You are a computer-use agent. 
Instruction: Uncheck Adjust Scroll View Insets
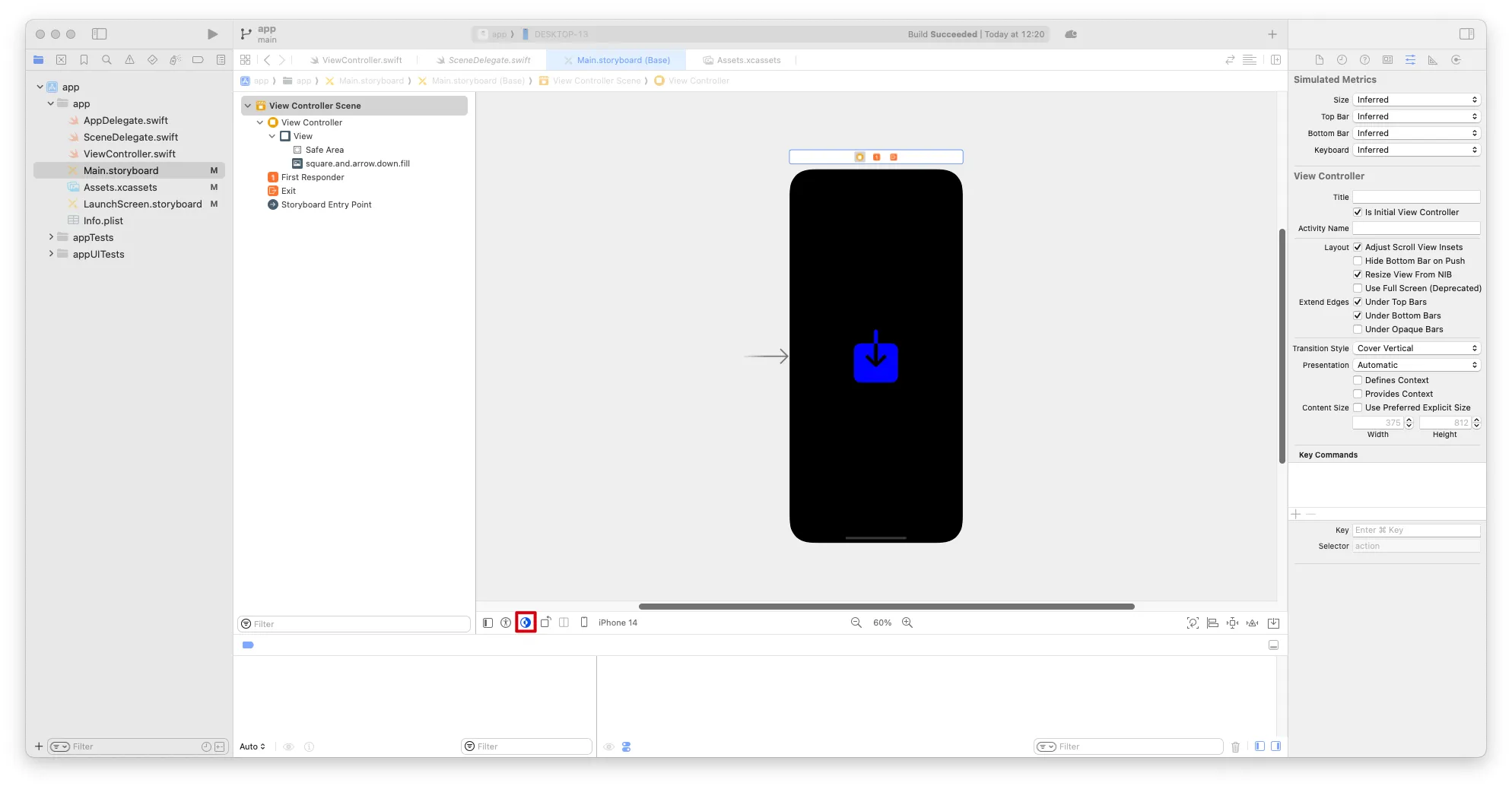[x=1358, y=247]
